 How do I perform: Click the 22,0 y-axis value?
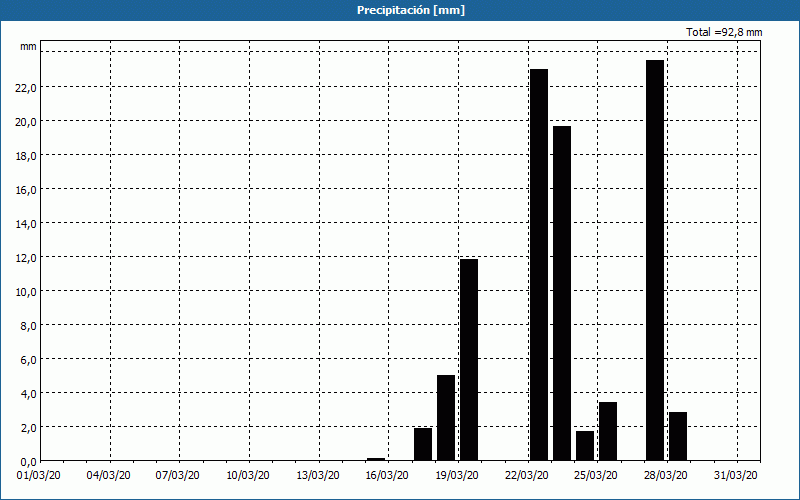coord(26,88)
